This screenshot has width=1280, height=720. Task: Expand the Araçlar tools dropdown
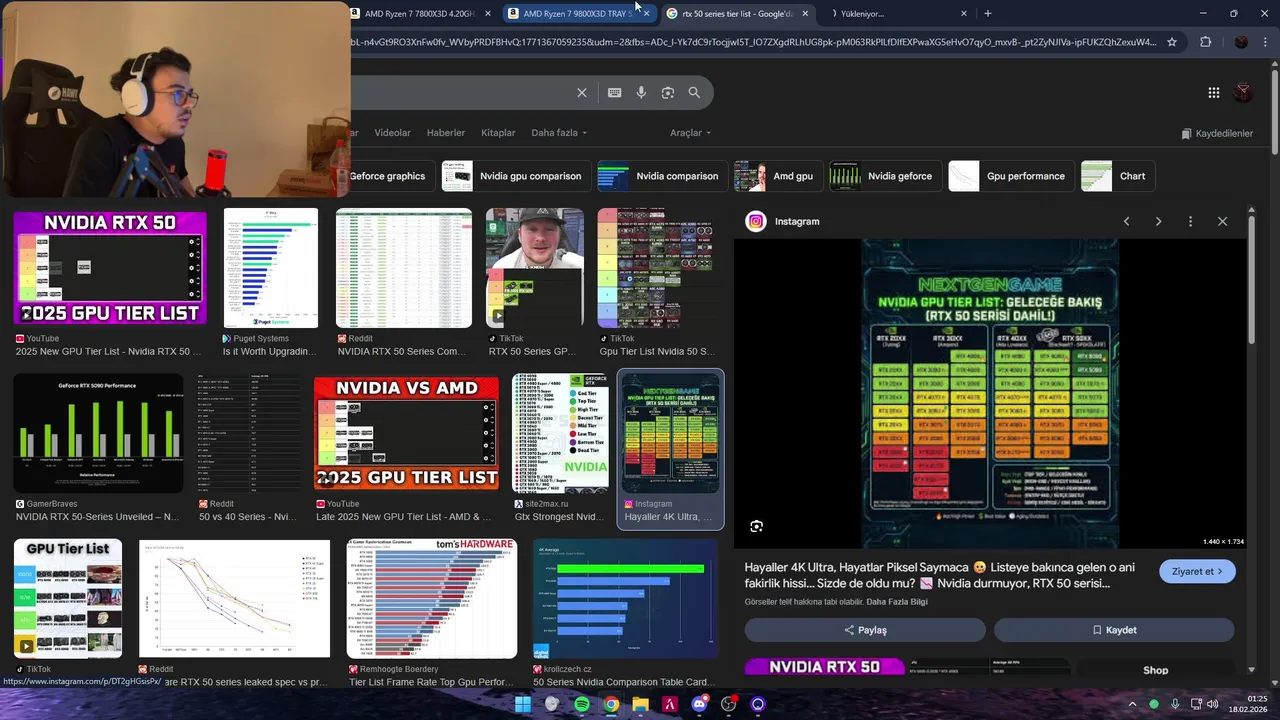(x=690, y=133)
